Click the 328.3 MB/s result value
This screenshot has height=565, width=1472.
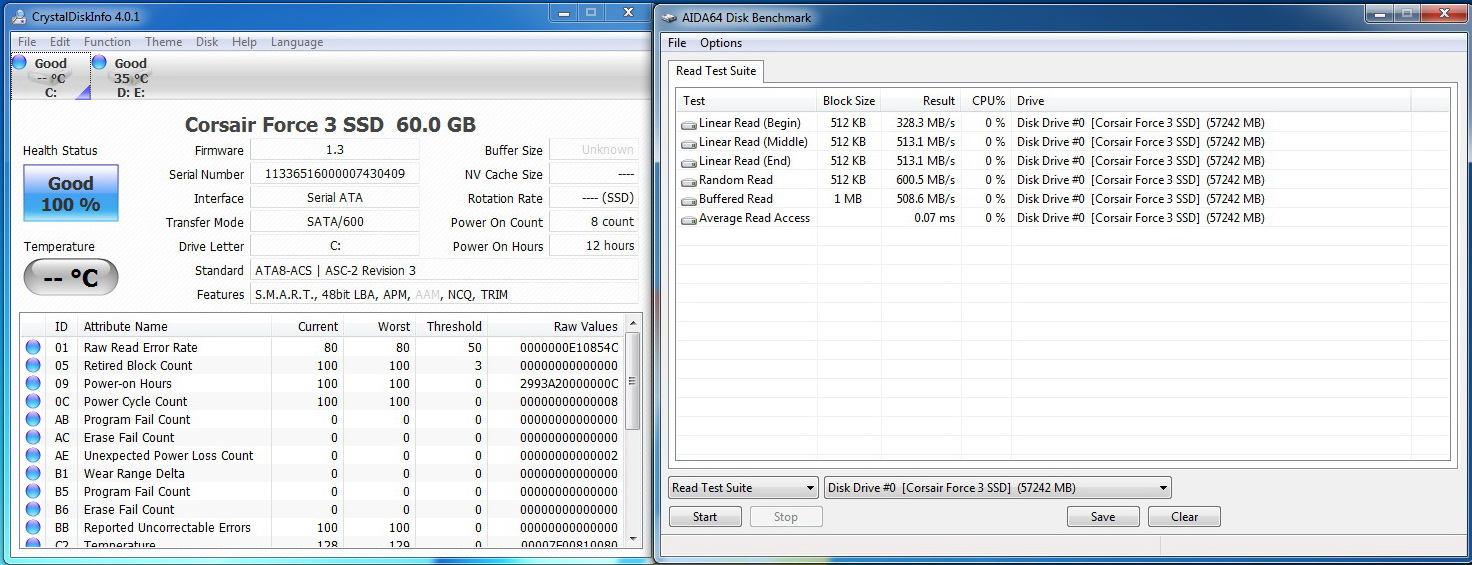click(925, 123)
